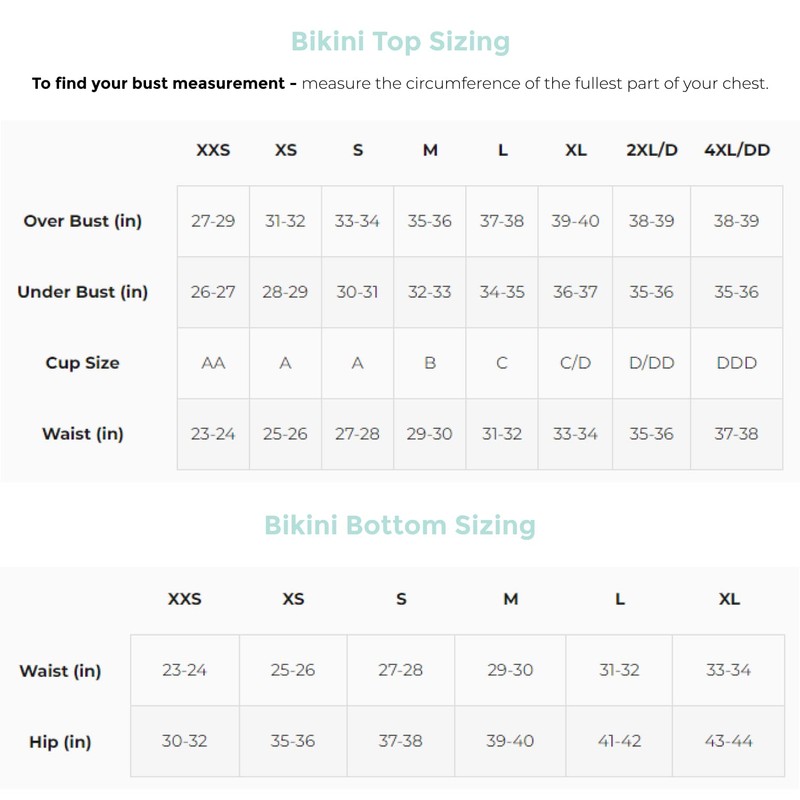
Task: Select the 4XL/DD column header
Action: pos(736,150)
